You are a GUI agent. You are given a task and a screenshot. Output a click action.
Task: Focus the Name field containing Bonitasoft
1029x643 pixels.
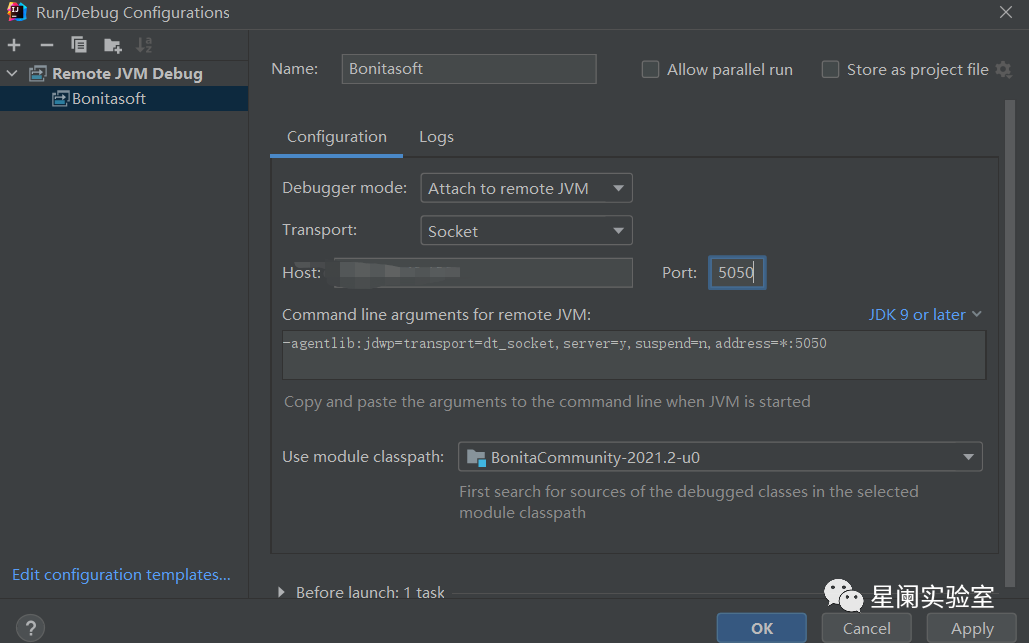pos(469,69)
